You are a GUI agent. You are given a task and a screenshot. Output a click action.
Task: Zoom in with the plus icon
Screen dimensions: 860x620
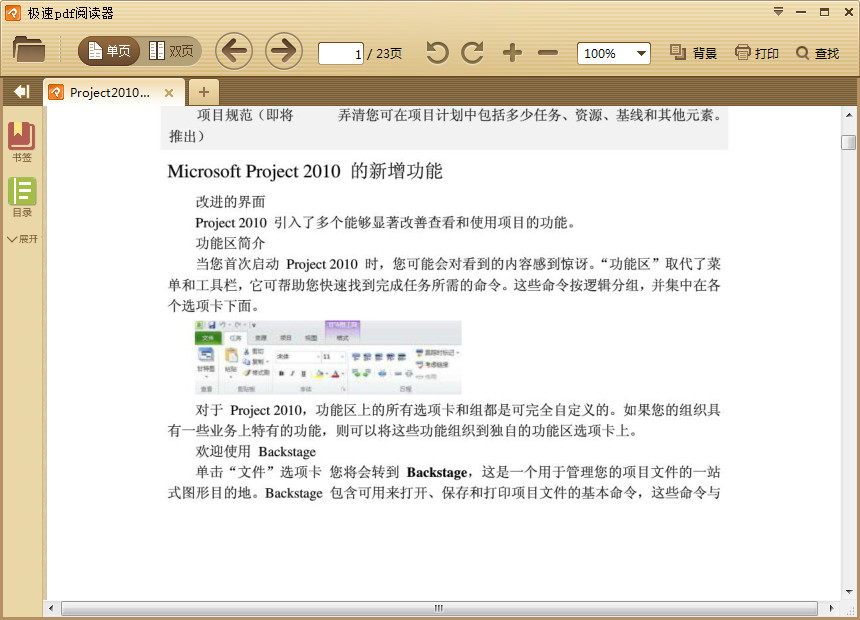tap(512, 53)
